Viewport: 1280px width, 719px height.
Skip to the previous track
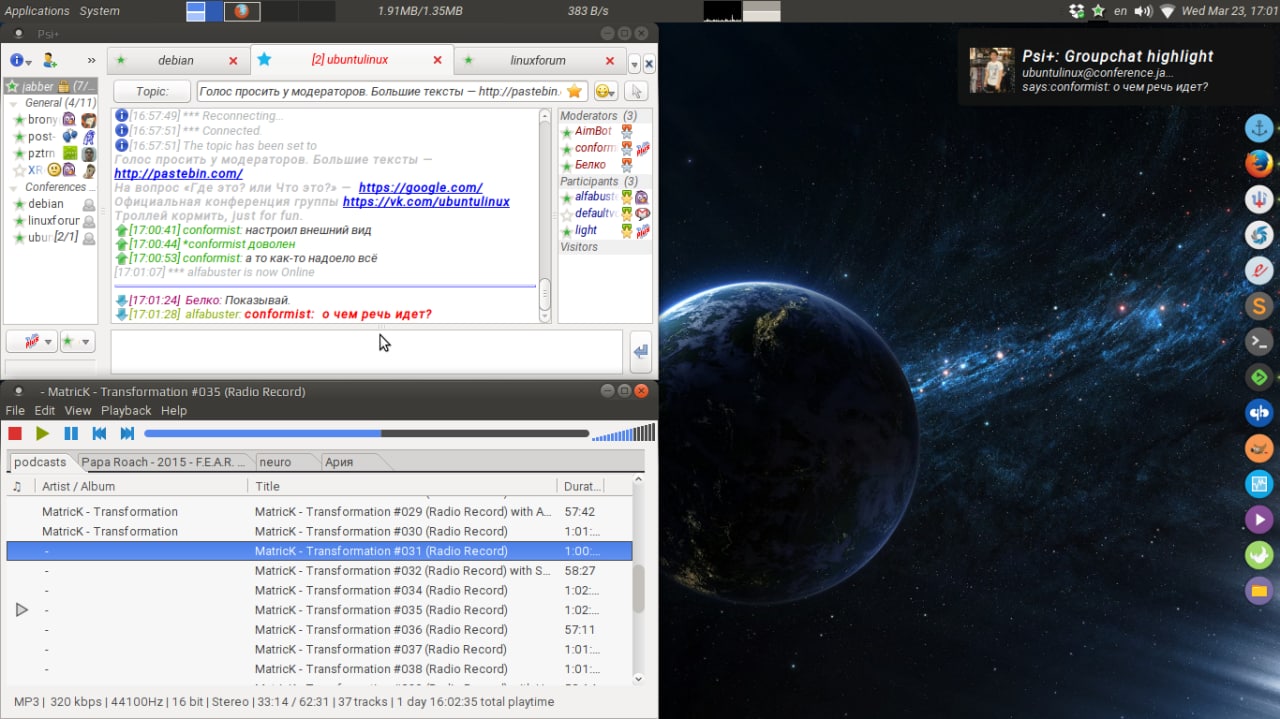(99, 433)
